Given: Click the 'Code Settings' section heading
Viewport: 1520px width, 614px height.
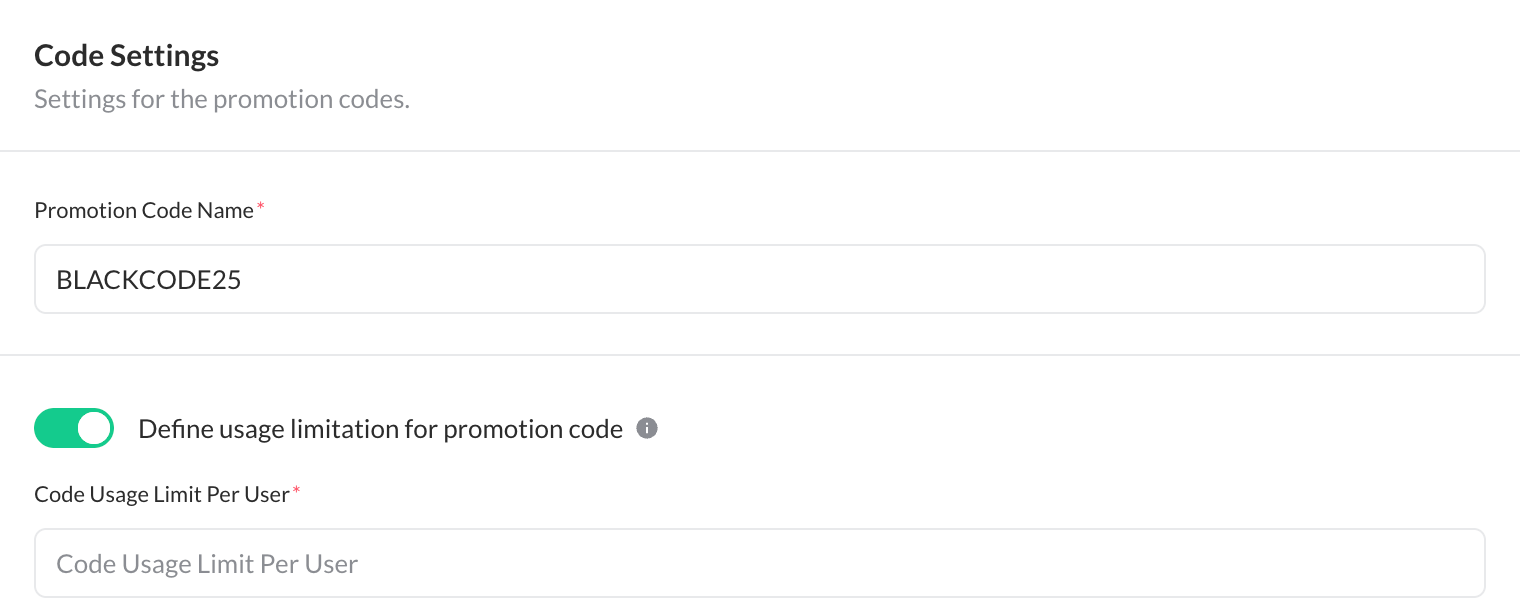Looking at the screenshot, I should [127, 56].
